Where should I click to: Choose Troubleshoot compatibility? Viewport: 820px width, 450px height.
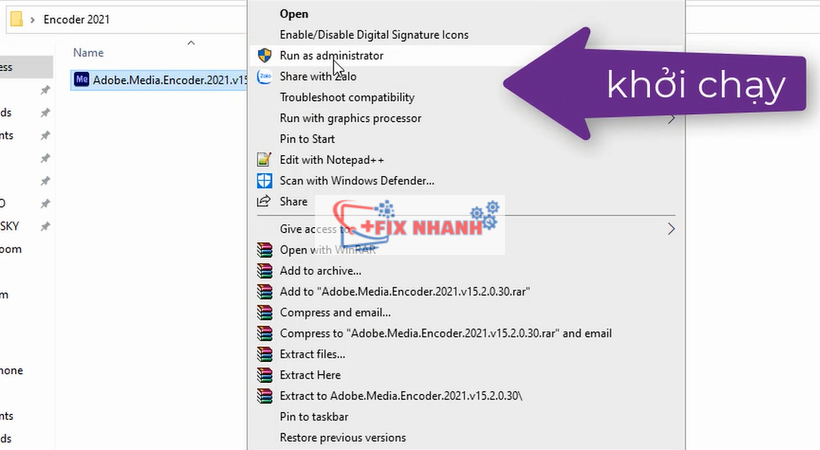click(x=347, y=97)
